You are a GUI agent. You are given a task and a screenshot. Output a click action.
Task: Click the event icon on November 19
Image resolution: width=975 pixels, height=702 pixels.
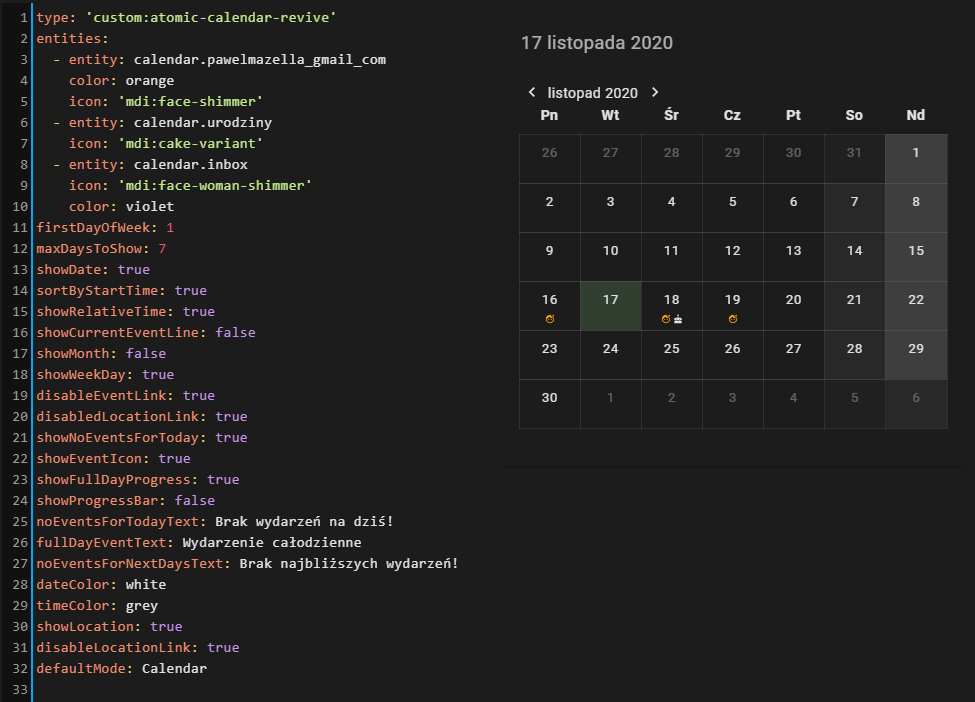[733, 318]
